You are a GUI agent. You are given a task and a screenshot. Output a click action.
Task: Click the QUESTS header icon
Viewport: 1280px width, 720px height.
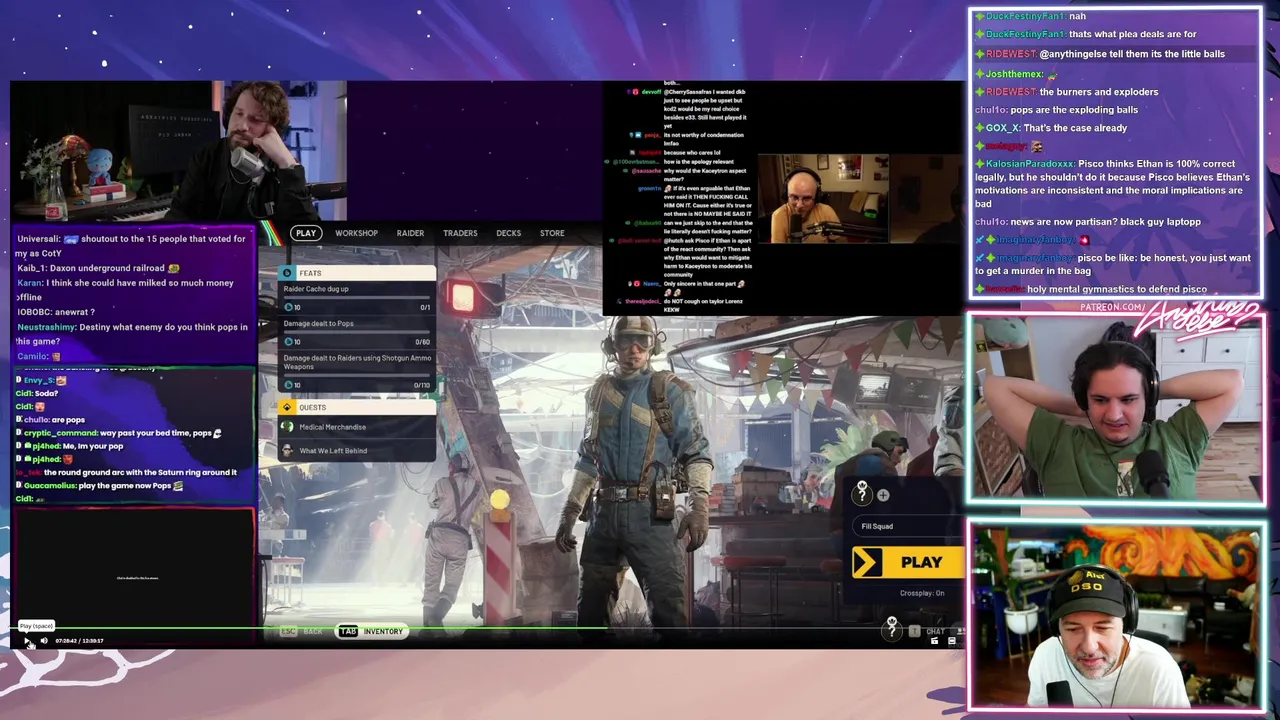(287, 407)
